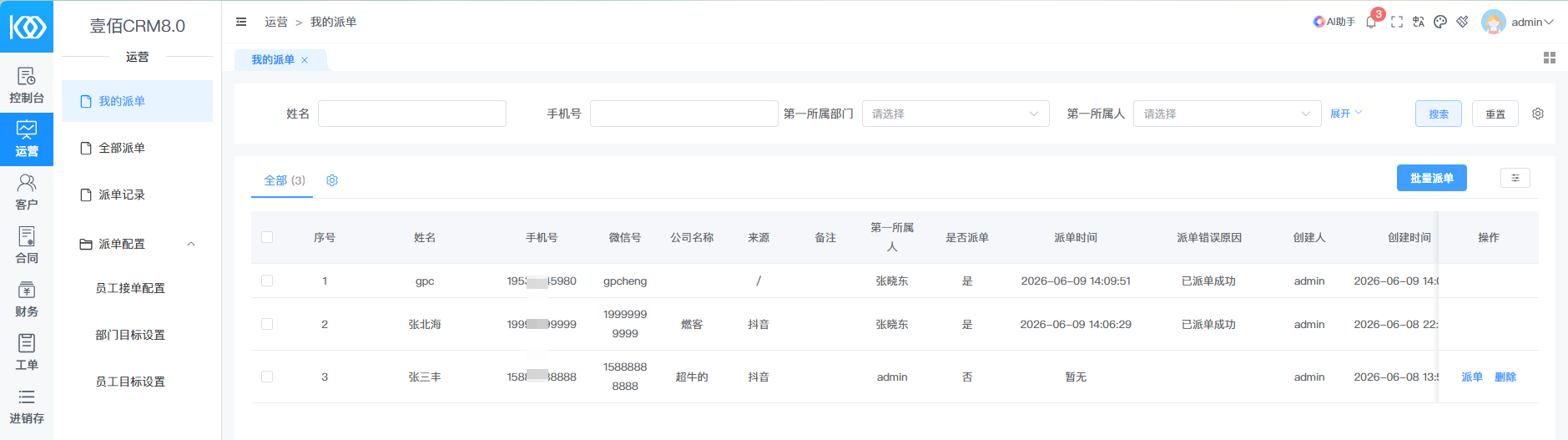Tick the select-all checkbox in table header
The height and width of the screenshot is (440, 1568).
coord(267,237)
